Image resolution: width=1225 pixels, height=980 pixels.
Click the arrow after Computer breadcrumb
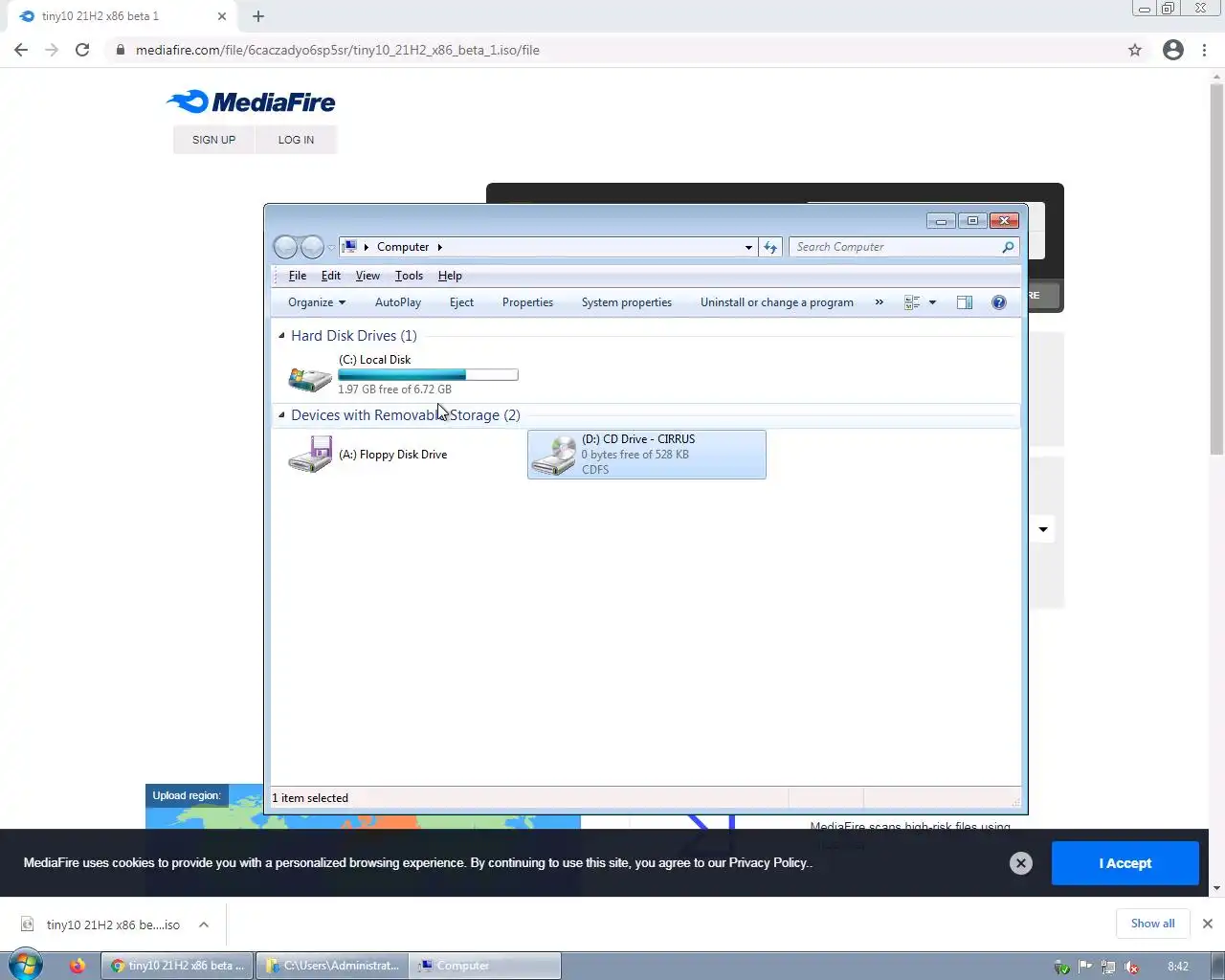(x=439, y=247)
